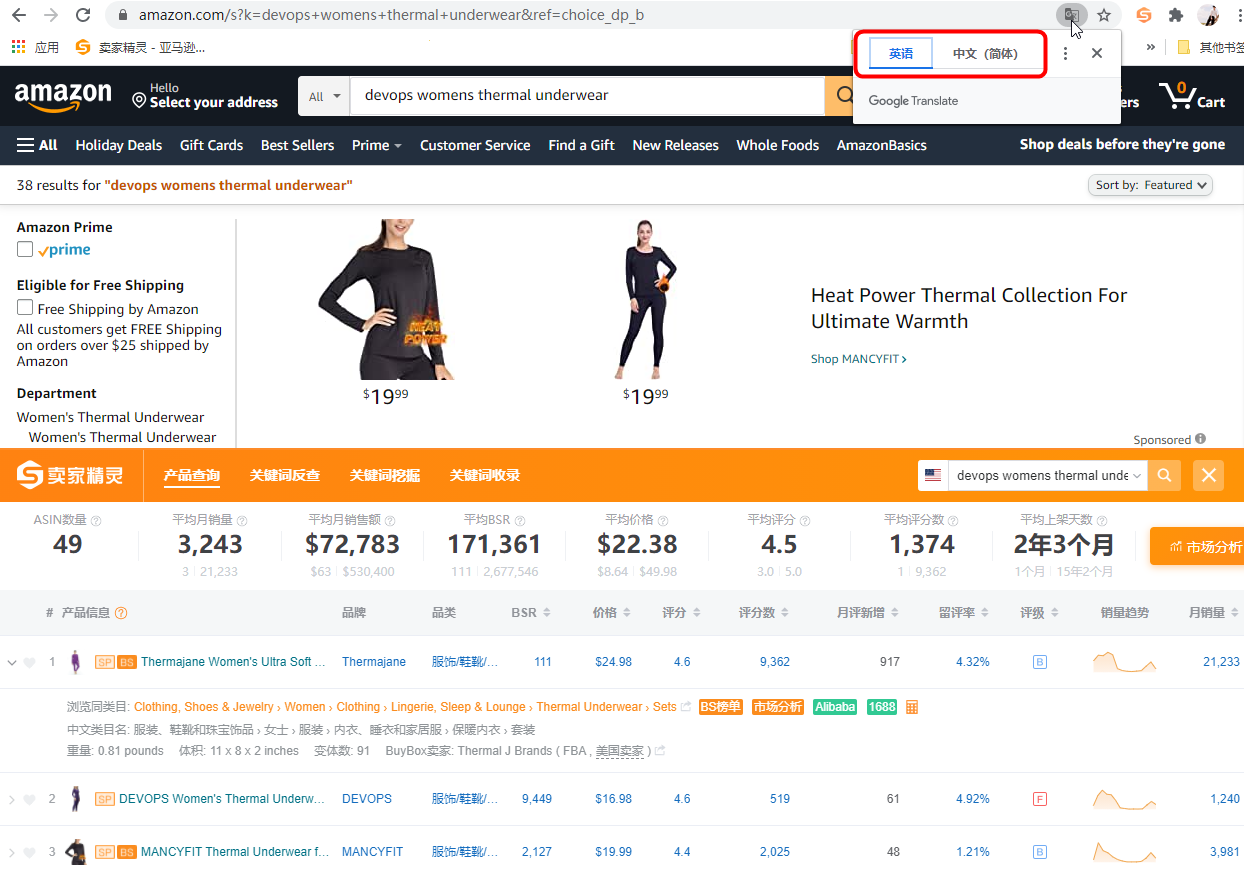Click Shop MANCYFIT link

[x=859, y=359]
